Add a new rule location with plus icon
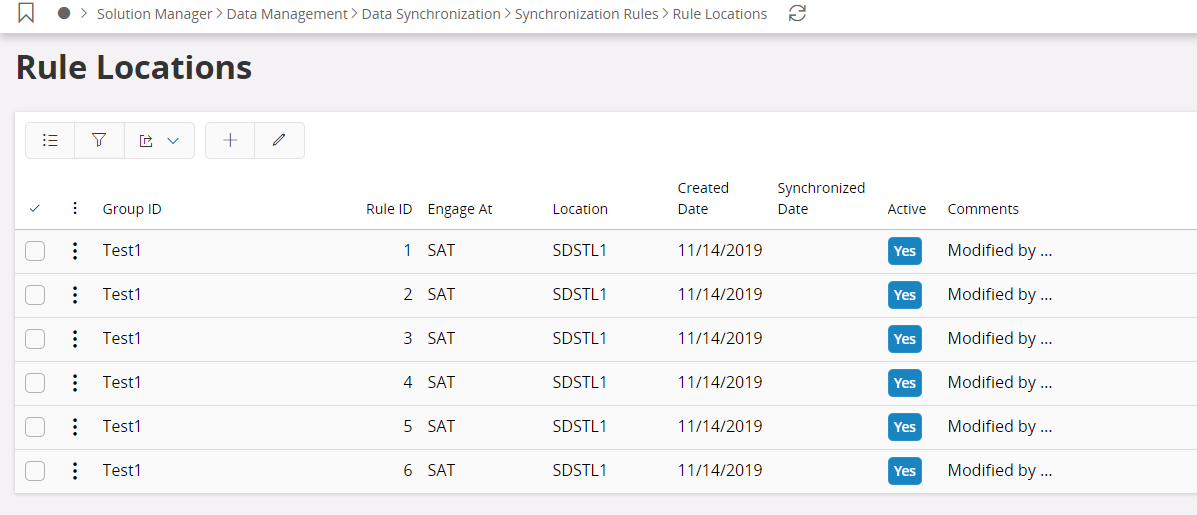Screen dimensions: 1197x515 (230, 141)
